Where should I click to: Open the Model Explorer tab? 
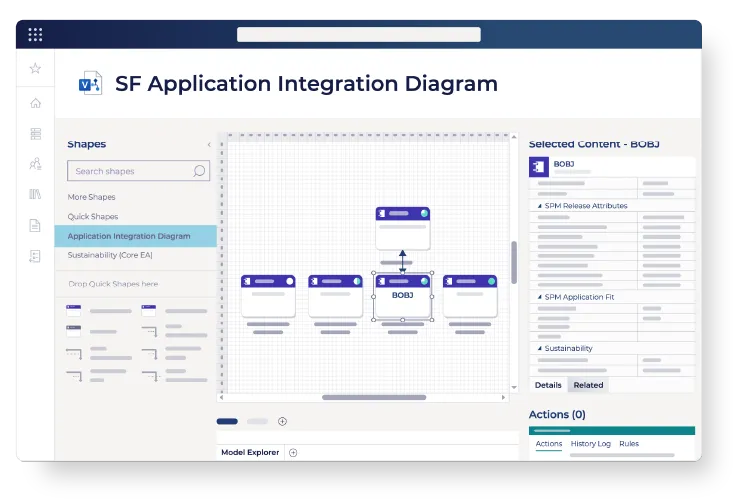250,452
